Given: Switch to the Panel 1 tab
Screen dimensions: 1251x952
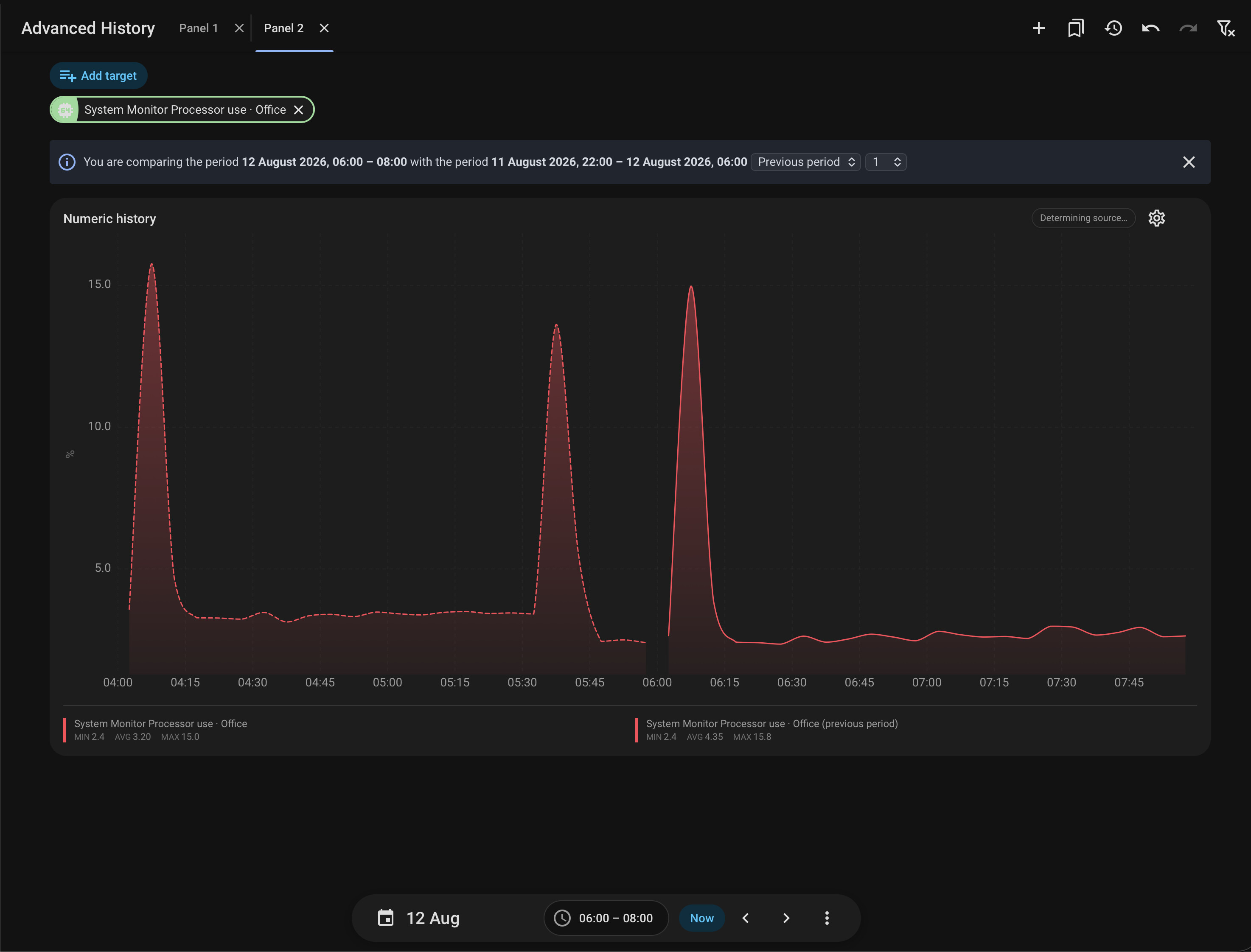Looking at the screenshot, I should coord(199,28).
